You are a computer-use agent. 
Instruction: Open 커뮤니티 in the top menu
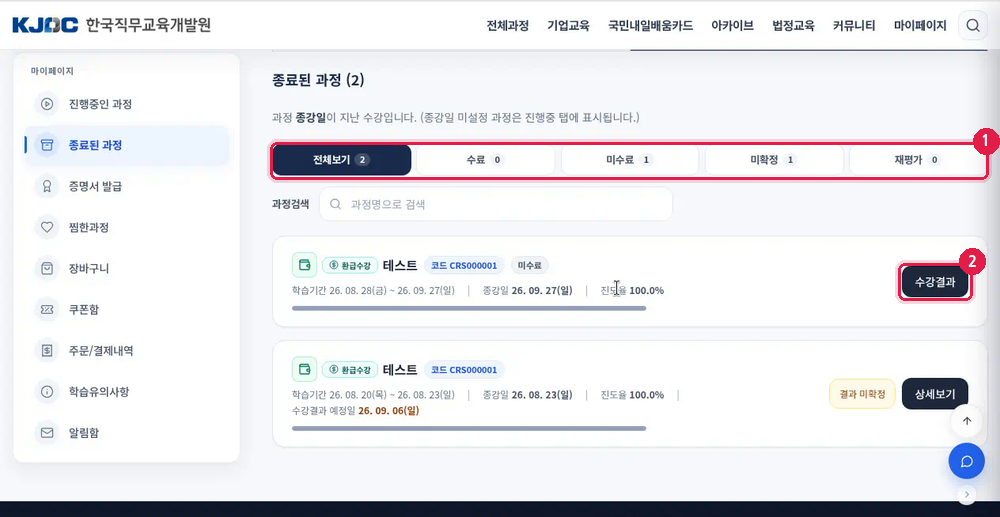coord(854,26)
